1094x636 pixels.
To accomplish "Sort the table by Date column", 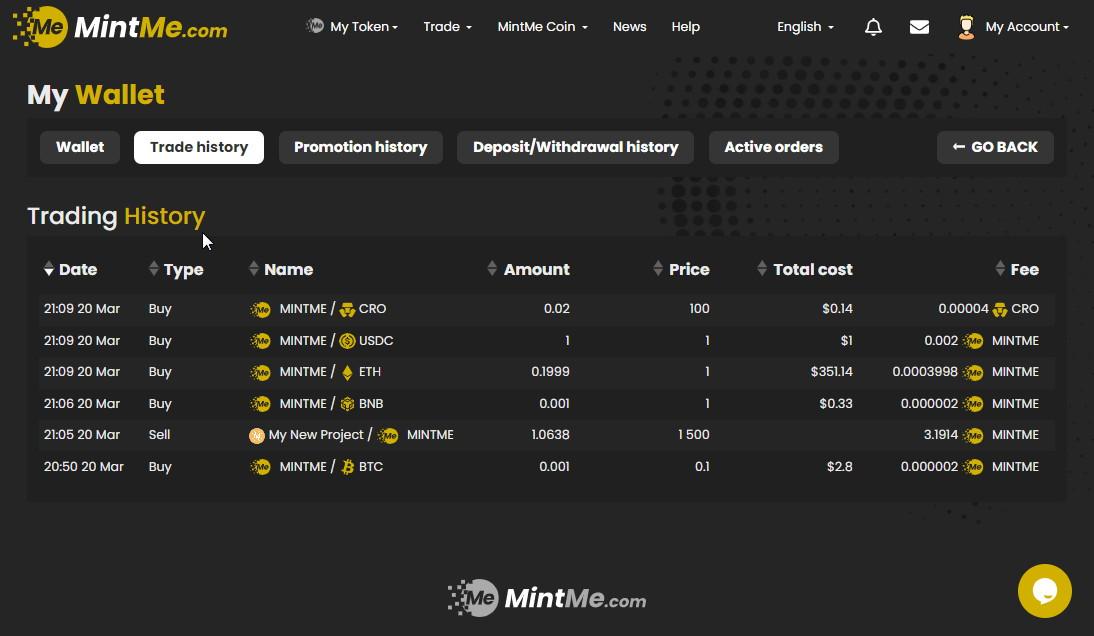I will (70, 269).
